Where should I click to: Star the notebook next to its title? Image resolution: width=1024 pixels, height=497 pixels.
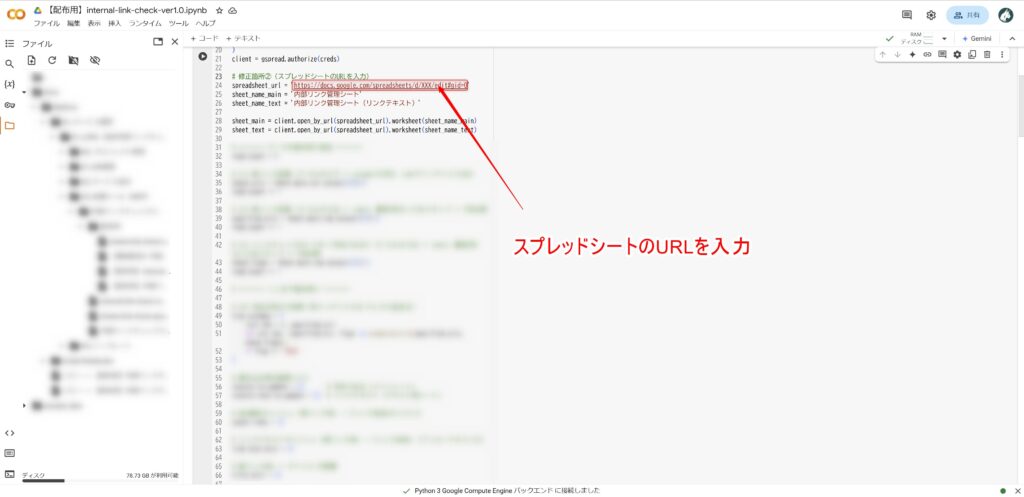(219, 9)
